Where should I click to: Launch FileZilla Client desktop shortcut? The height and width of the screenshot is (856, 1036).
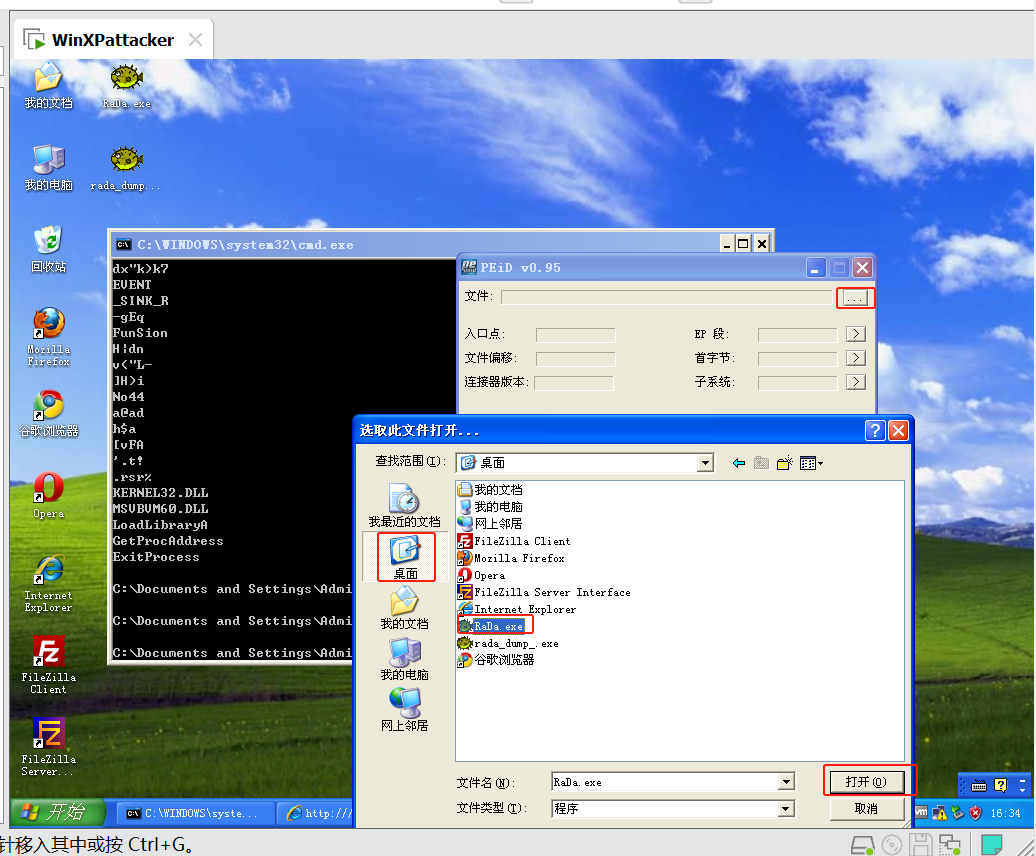pos(48,665)
